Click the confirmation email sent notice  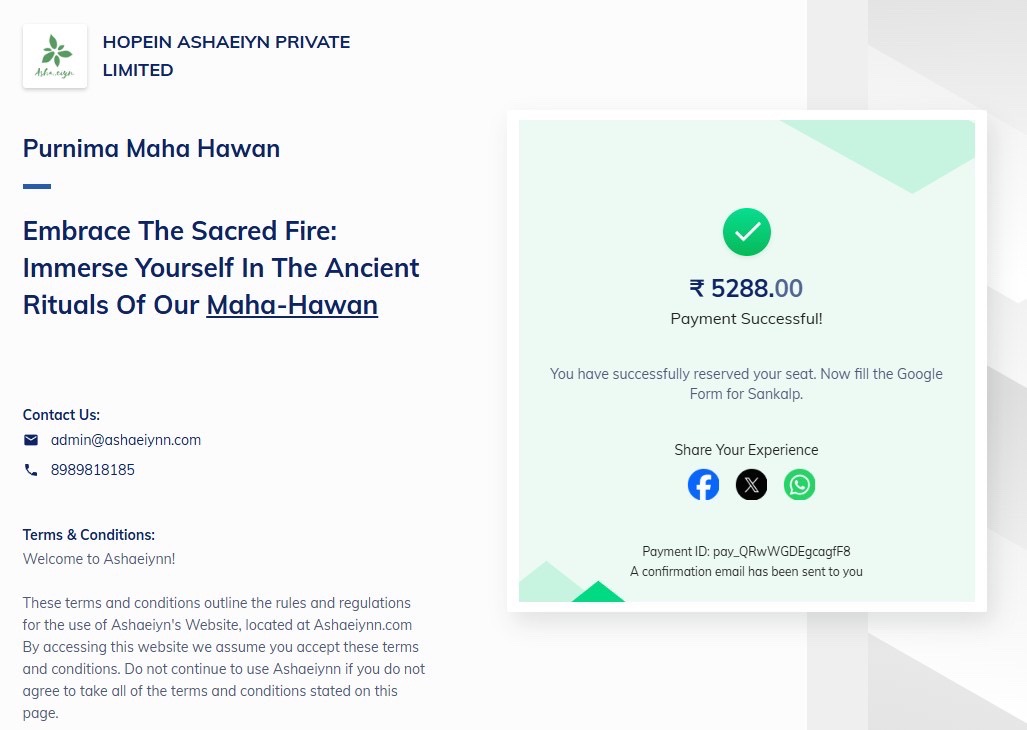point(746,572)
